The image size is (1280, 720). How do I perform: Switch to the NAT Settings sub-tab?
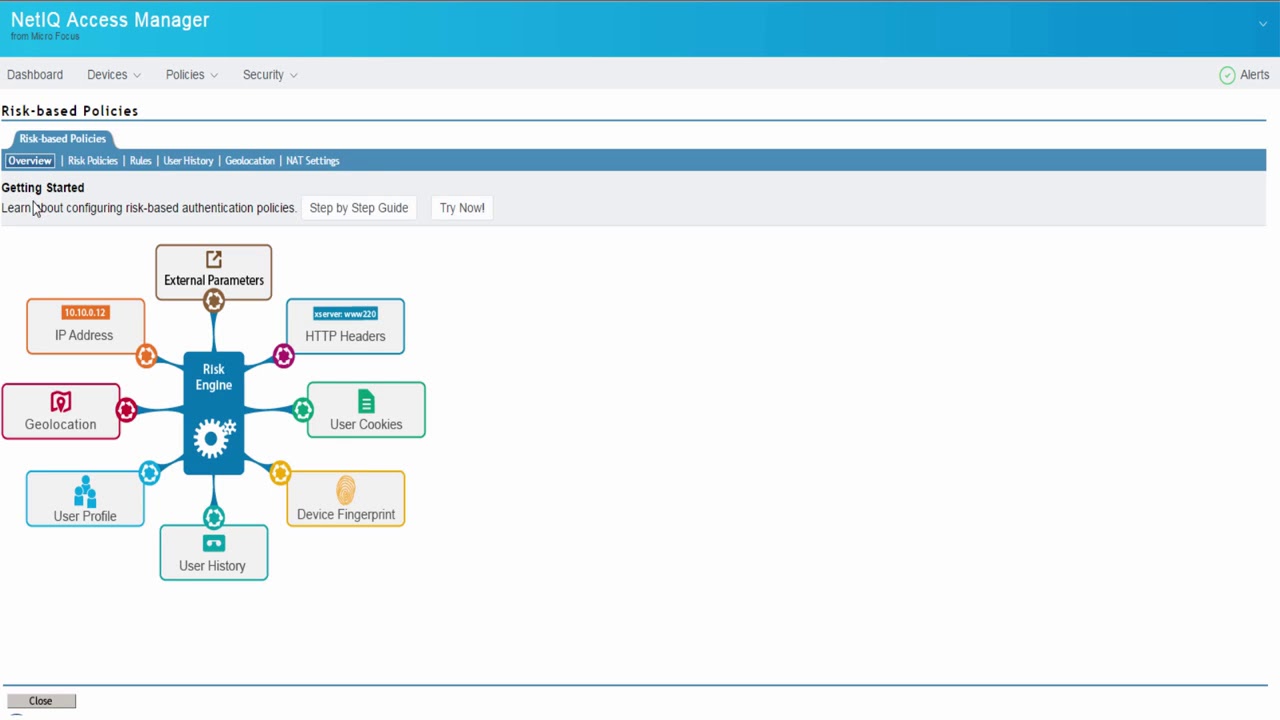(x=313, y=161)
